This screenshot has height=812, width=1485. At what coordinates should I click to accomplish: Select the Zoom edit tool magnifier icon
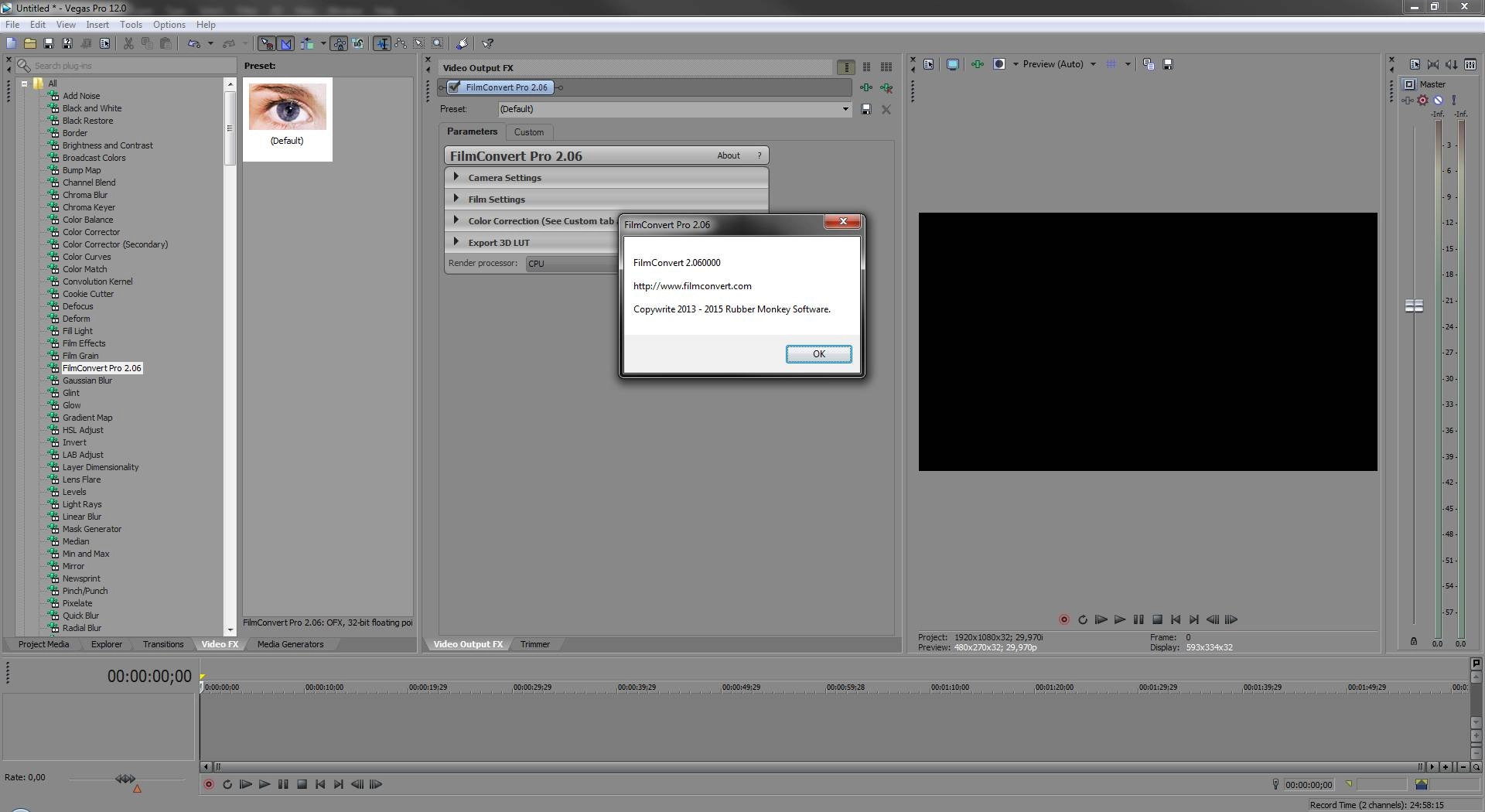(x=438, y=44)
